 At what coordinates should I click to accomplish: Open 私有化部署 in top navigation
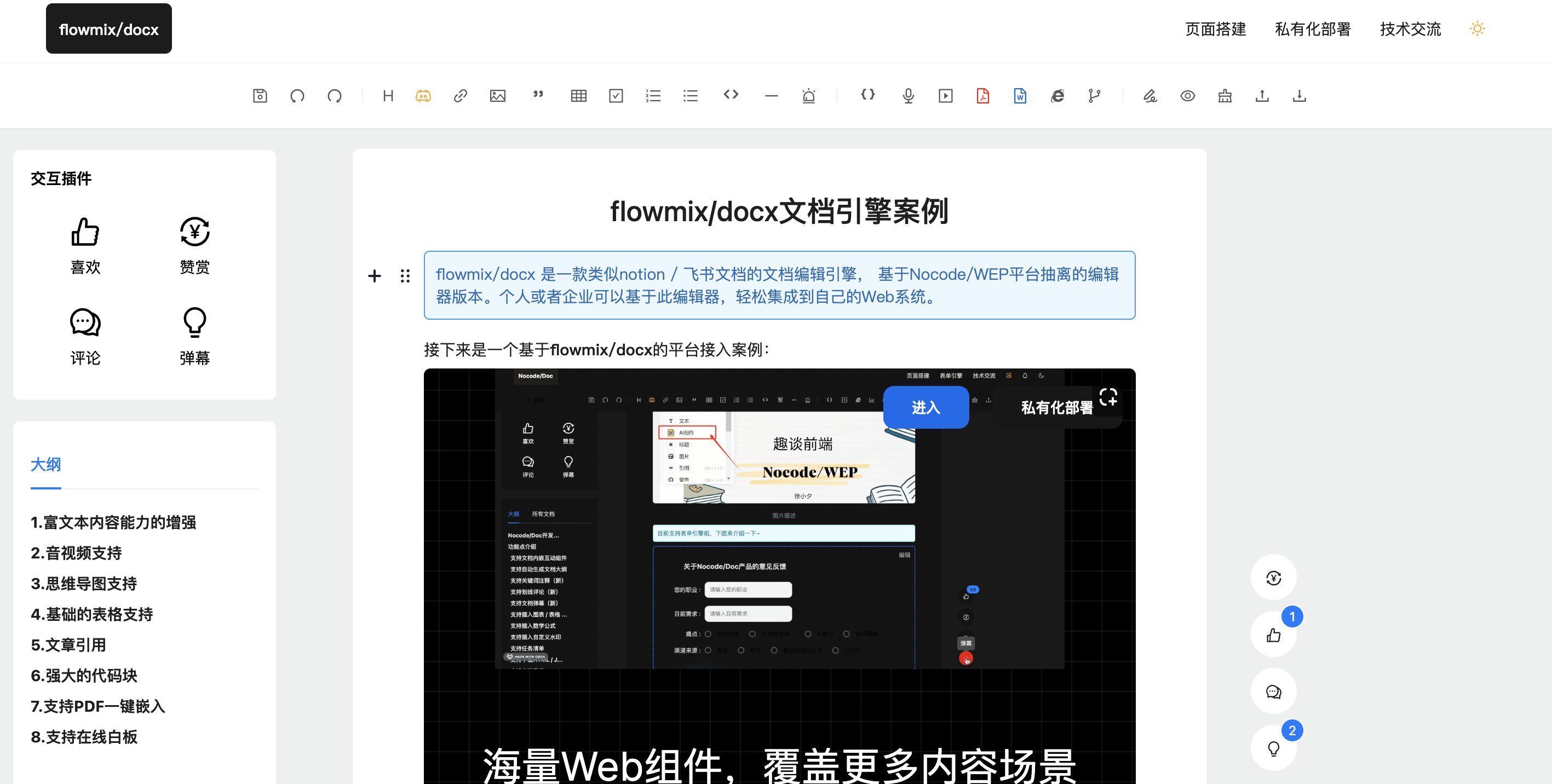point(1313,29)
